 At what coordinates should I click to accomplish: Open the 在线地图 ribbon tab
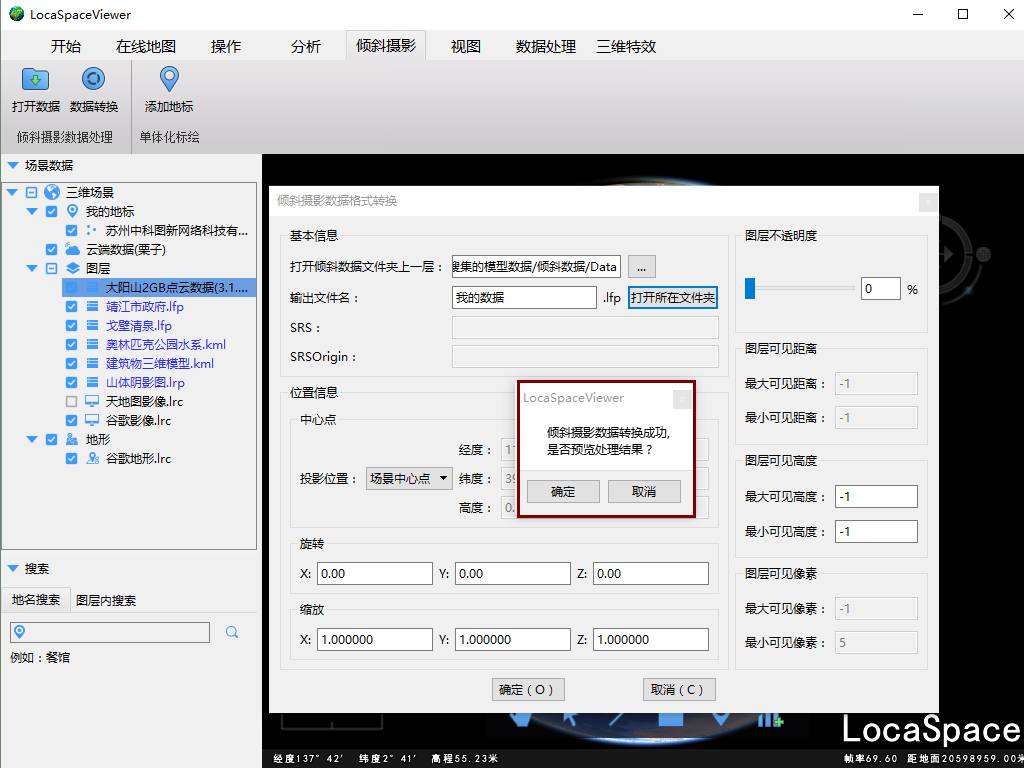click(x=146, y=46)
